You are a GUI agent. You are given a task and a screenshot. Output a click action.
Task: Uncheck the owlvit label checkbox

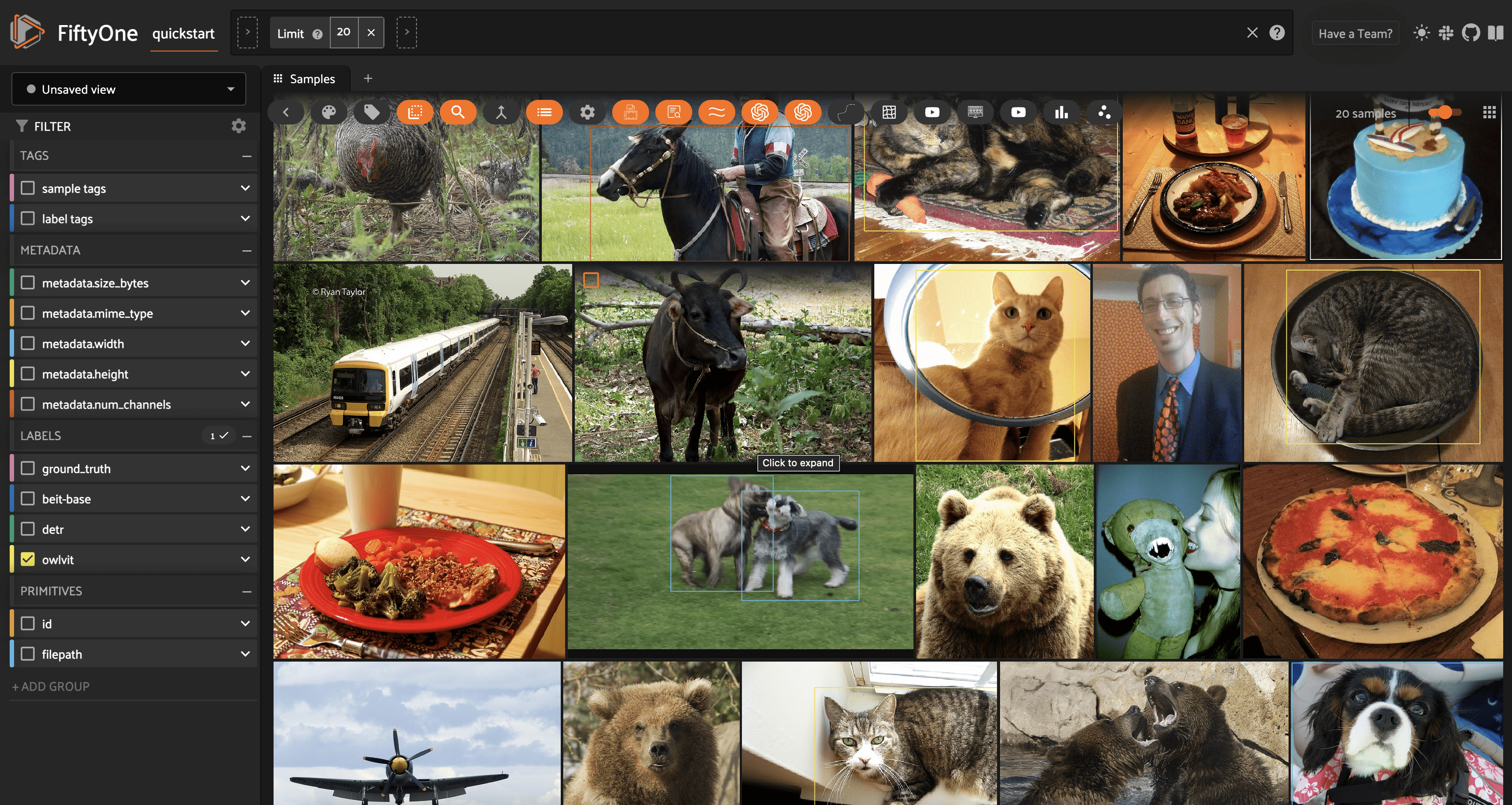tap(28, 559)
